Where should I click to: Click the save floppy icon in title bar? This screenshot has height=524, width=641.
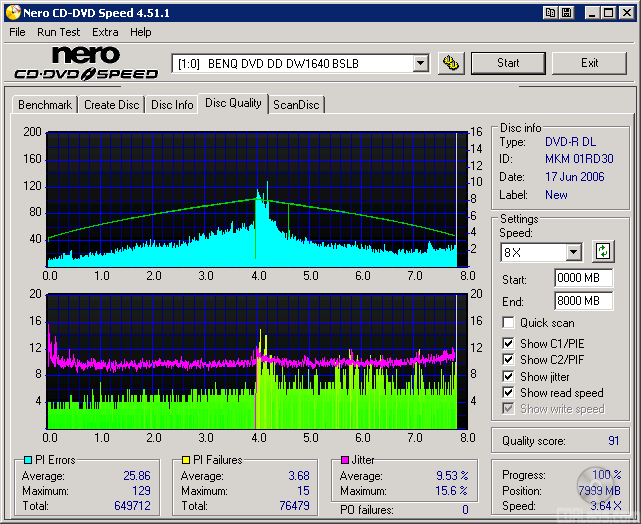pyautogui.click(x=568, y=13)
